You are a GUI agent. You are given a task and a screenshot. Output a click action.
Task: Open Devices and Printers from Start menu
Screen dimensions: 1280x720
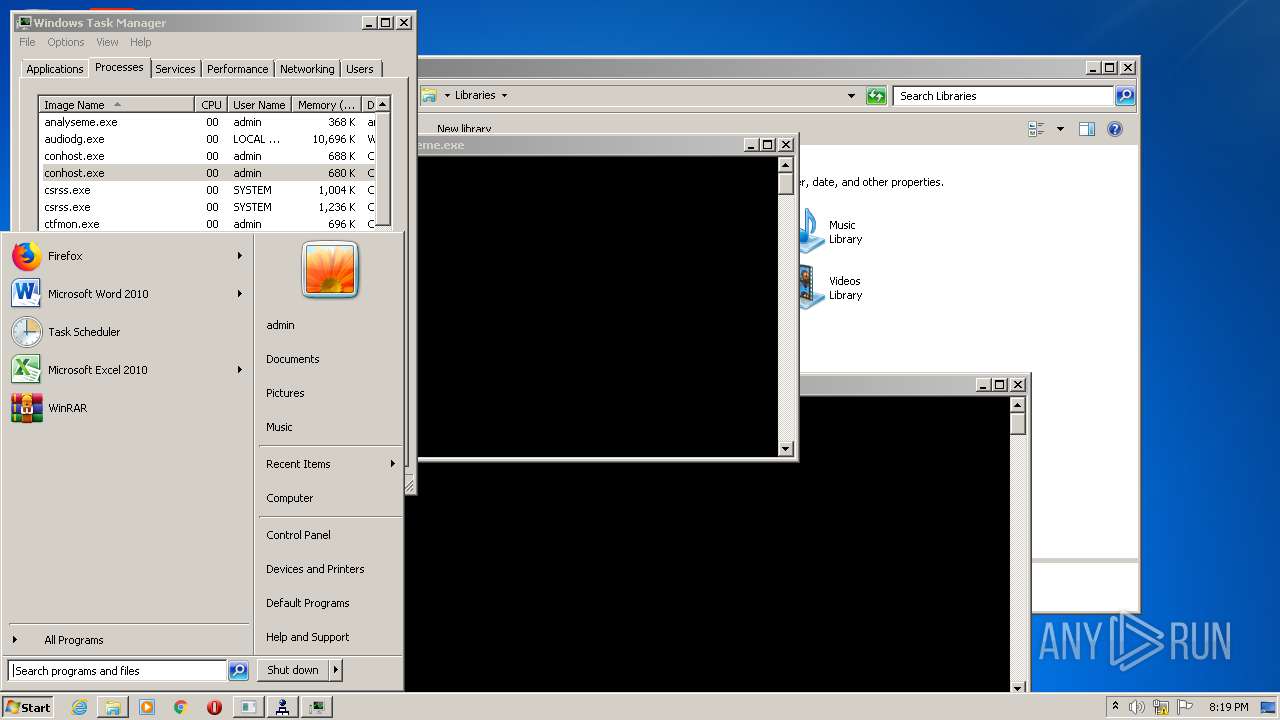click(x=315, y=569)
